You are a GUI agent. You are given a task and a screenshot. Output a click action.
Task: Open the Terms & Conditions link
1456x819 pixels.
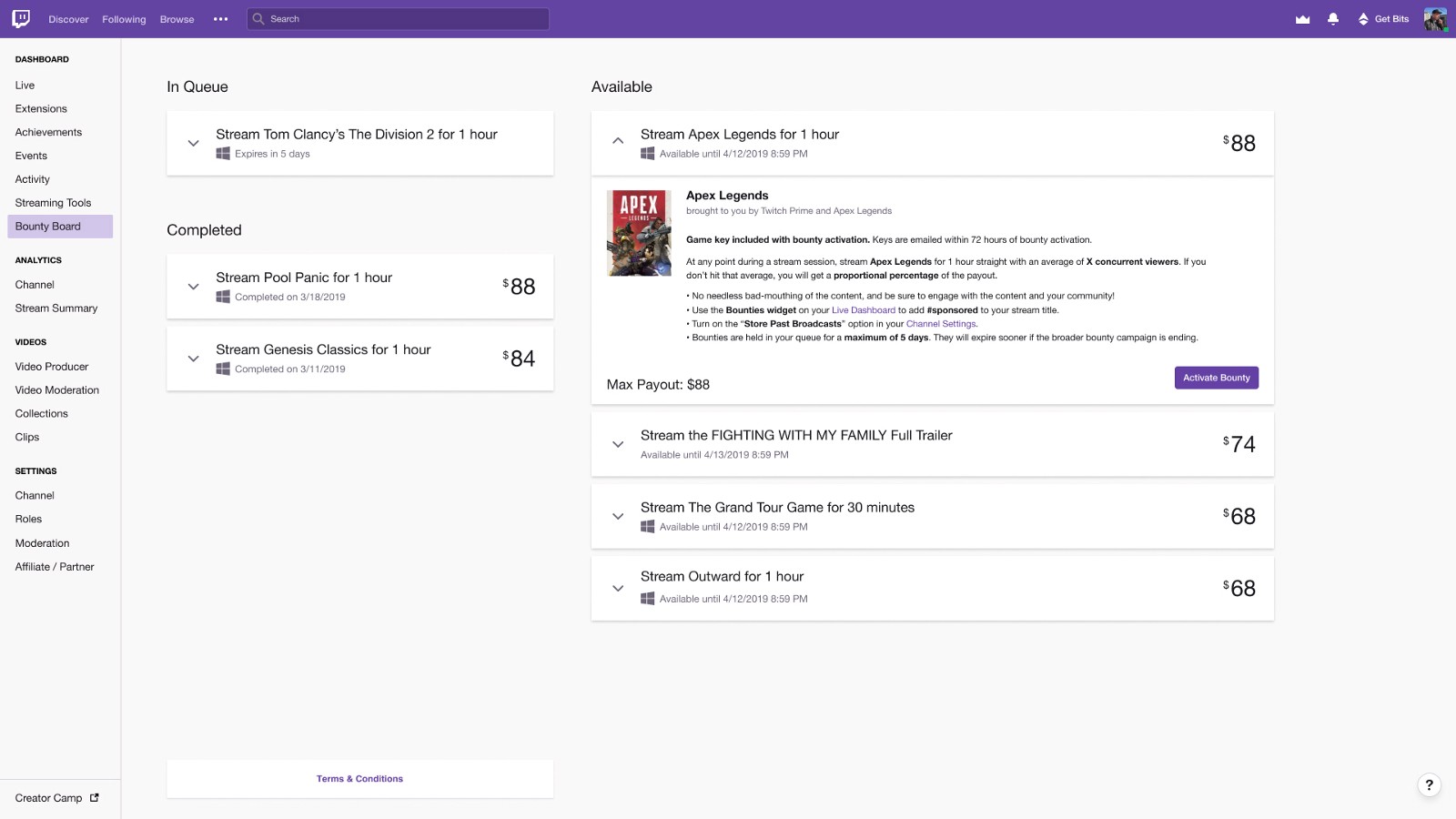pyautogui.click(x=359, y=779)
